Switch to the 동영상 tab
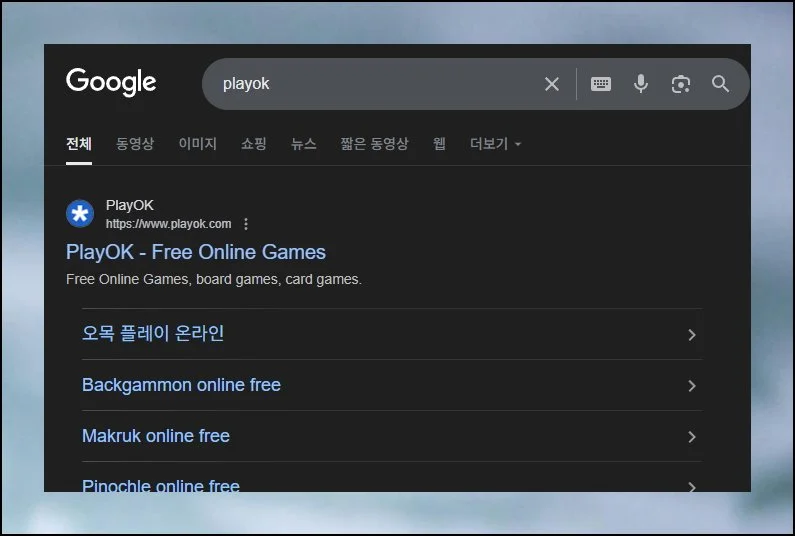The image size is (795, 536). (x=135, y=144)
